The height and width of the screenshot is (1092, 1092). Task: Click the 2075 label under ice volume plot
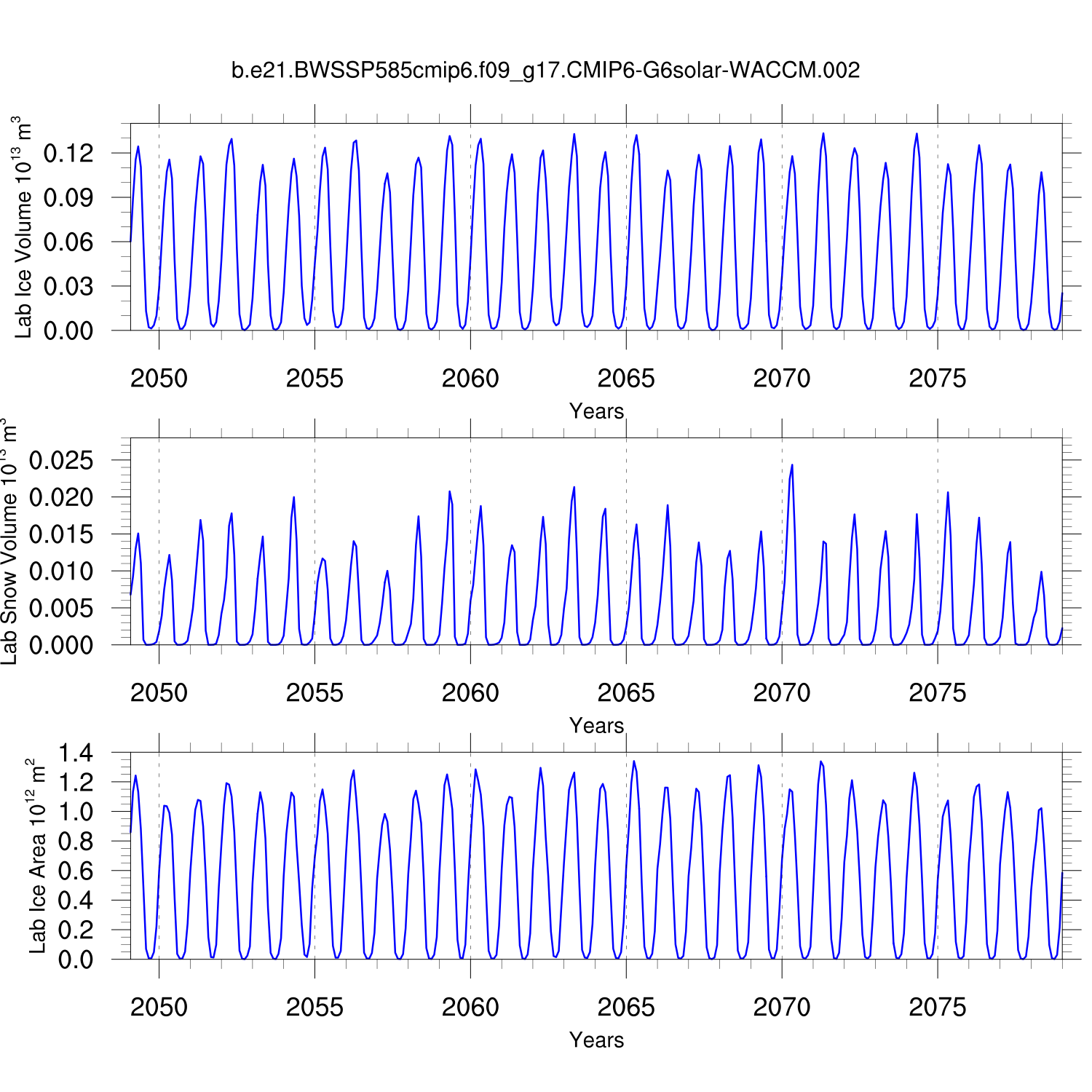937,379
